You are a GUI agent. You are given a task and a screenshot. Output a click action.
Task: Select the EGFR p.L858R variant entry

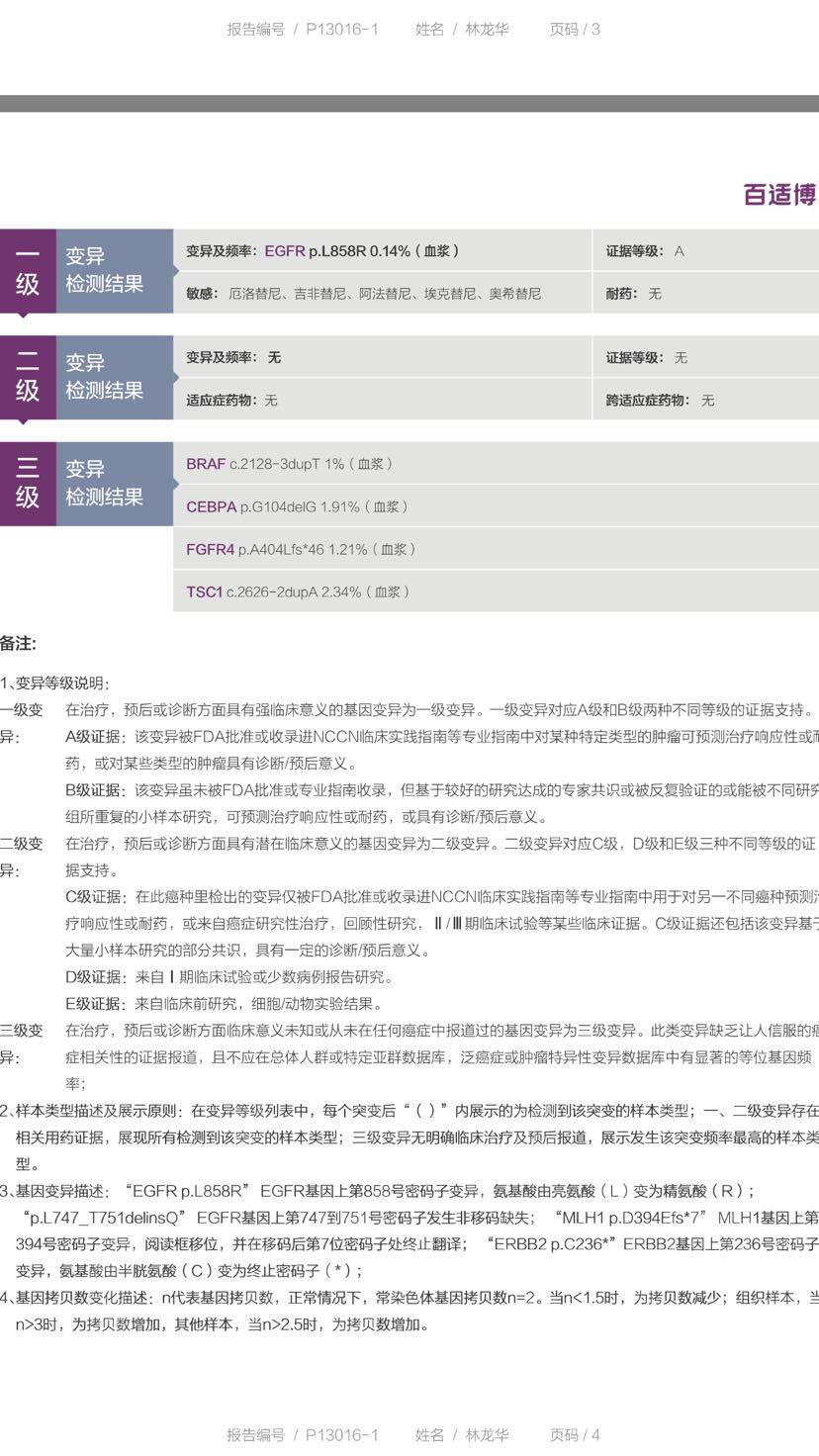coord(322,251)
